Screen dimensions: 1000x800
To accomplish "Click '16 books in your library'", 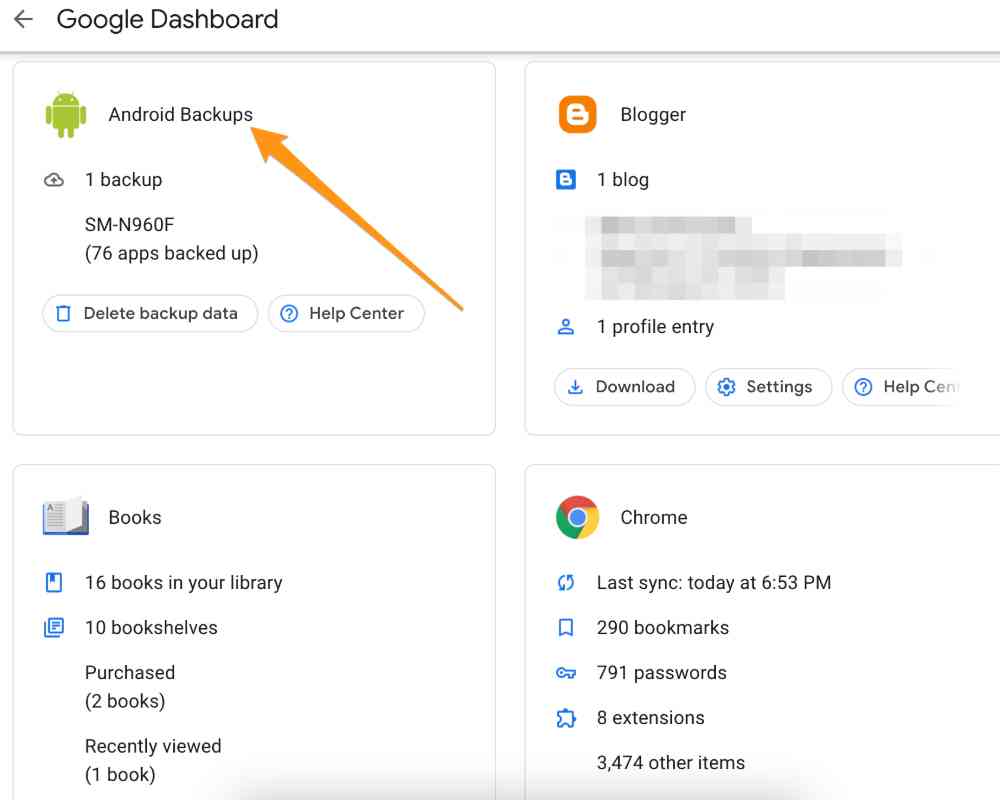I will point(184,583).
